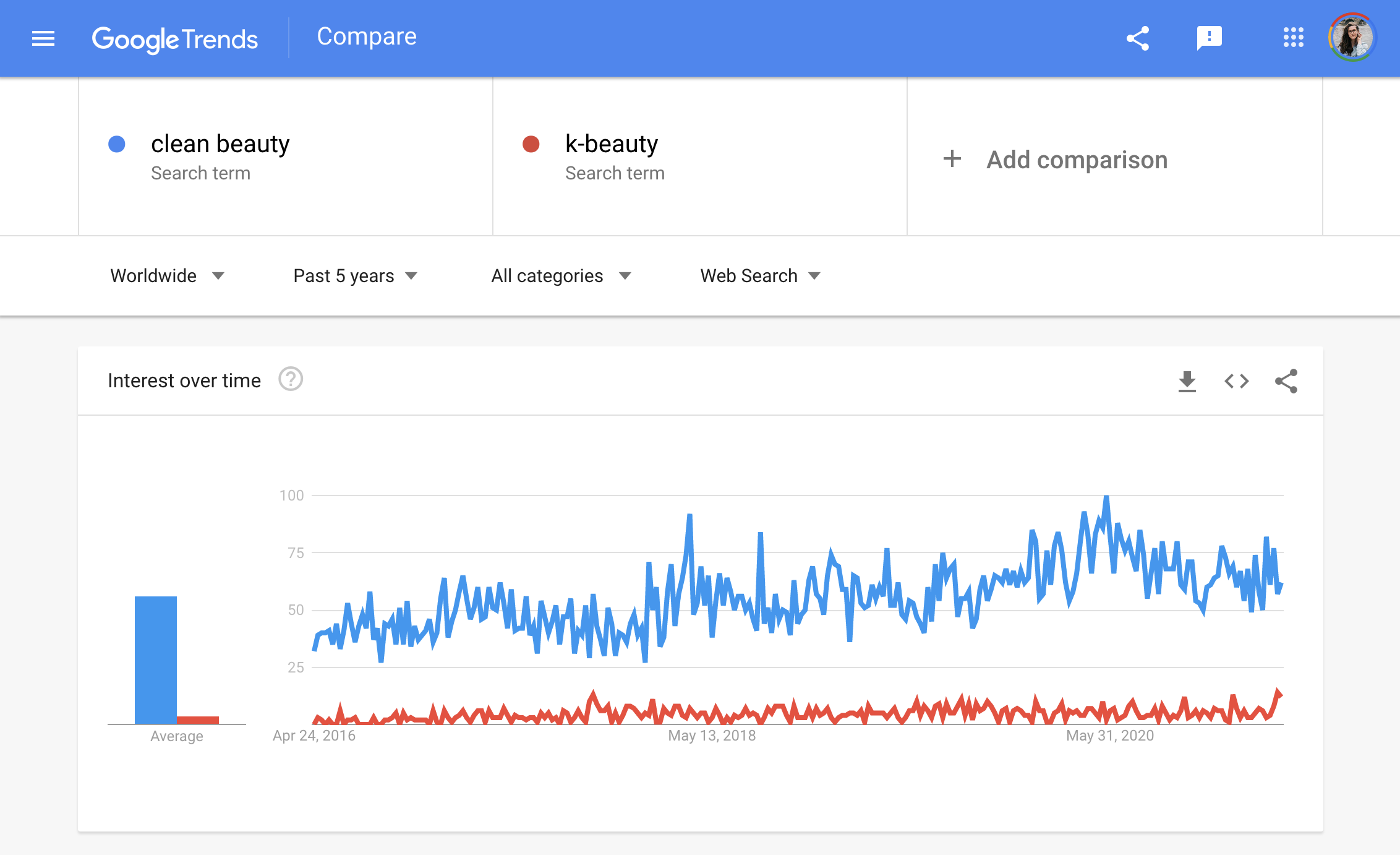This screenshot has width=1400, height=855.
Task: Download the Interest over time data
Action: (1187, 381)
